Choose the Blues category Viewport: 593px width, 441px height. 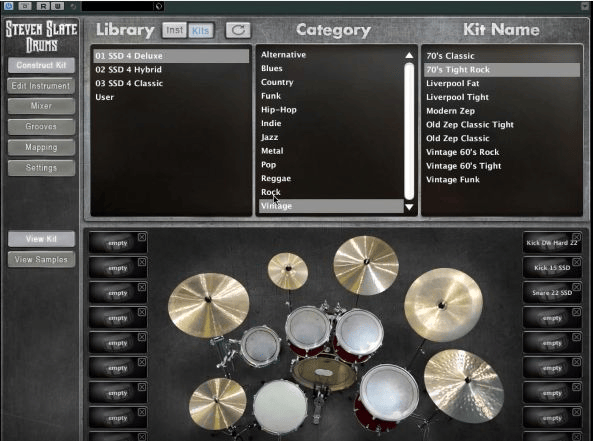(x=331, y=68)
